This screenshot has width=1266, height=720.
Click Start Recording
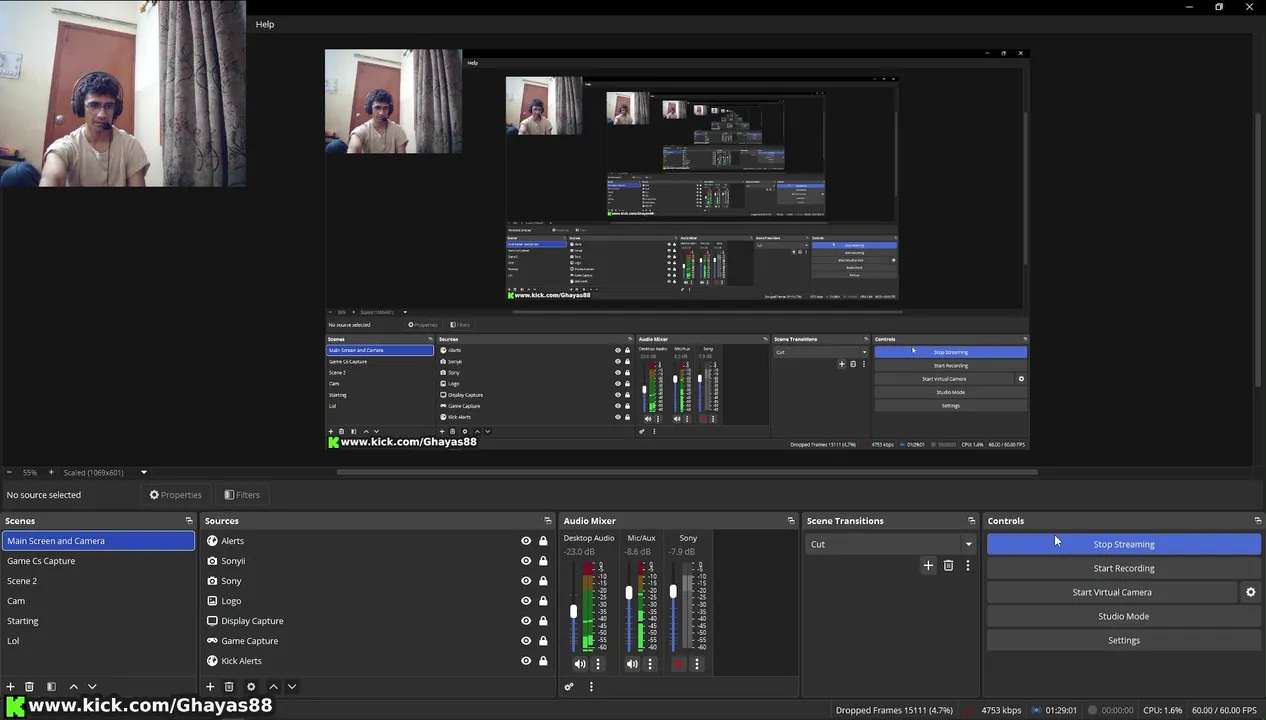pos(1124,568)
